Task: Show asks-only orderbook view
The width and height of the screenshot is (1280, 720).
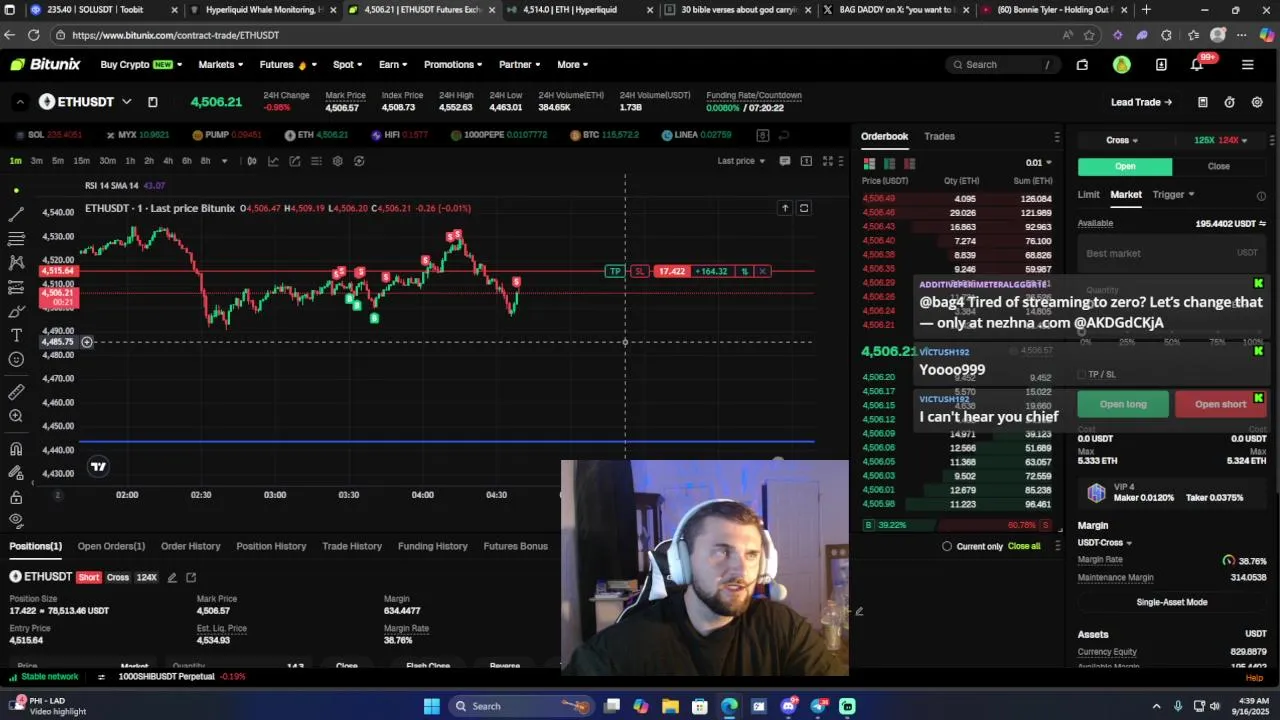Action: (909, 164)
